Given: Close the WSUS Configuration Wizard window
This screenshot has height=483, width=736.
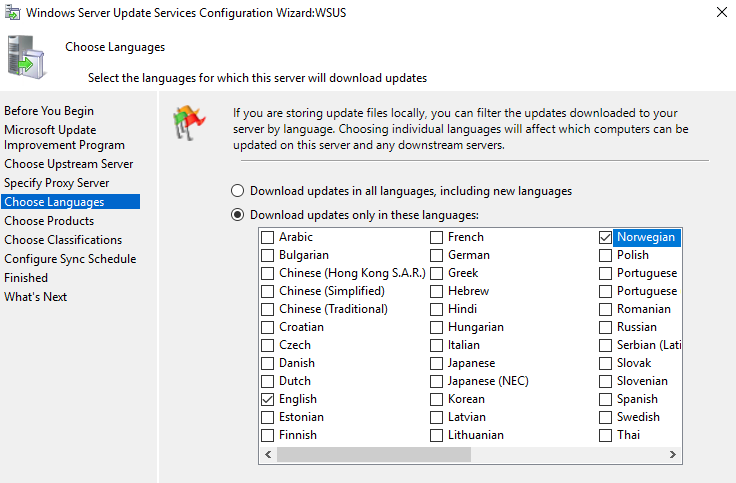Looking at the screenshot, I should [x=722, y=12].
